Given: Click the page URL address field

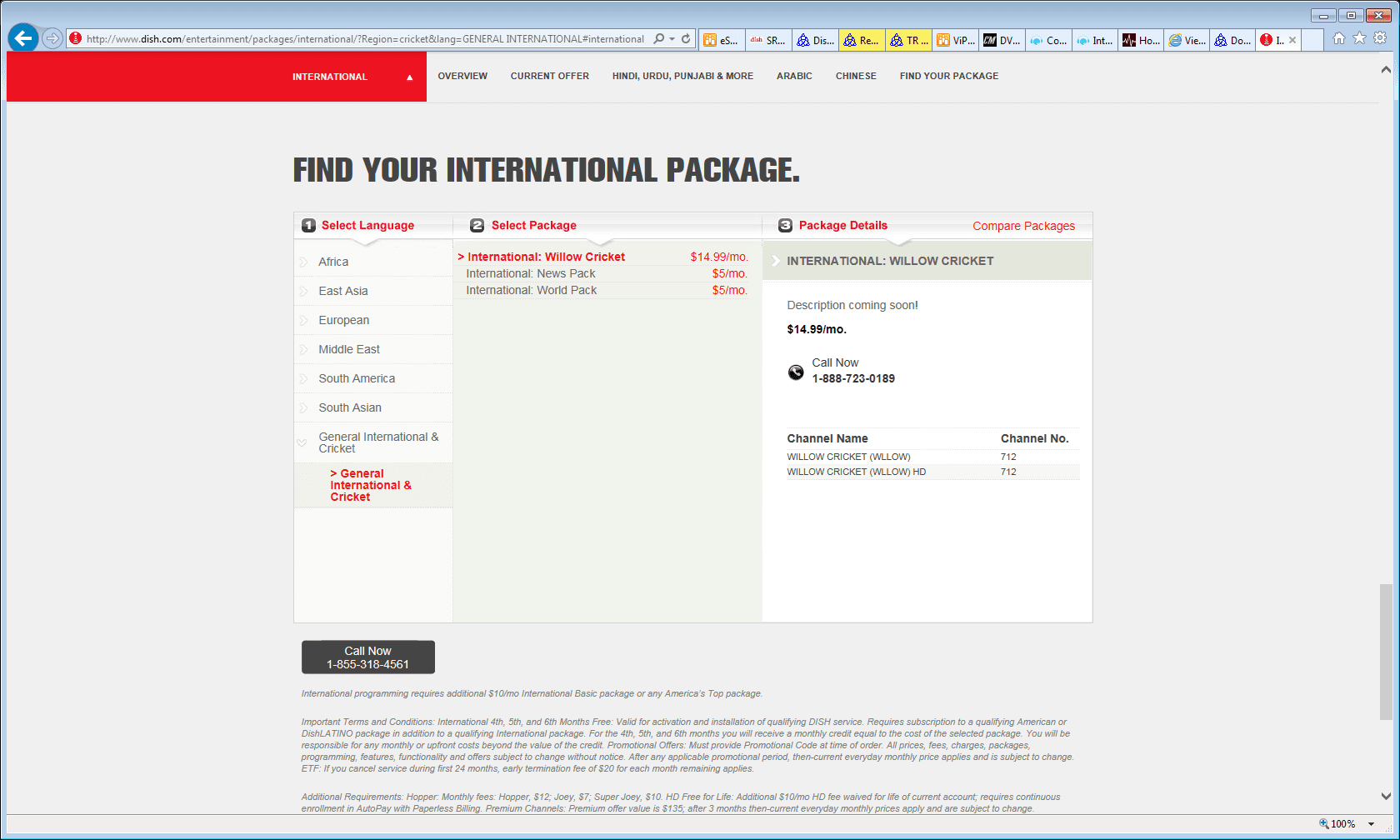Looking at the screenshot, I should pos(365,38).
